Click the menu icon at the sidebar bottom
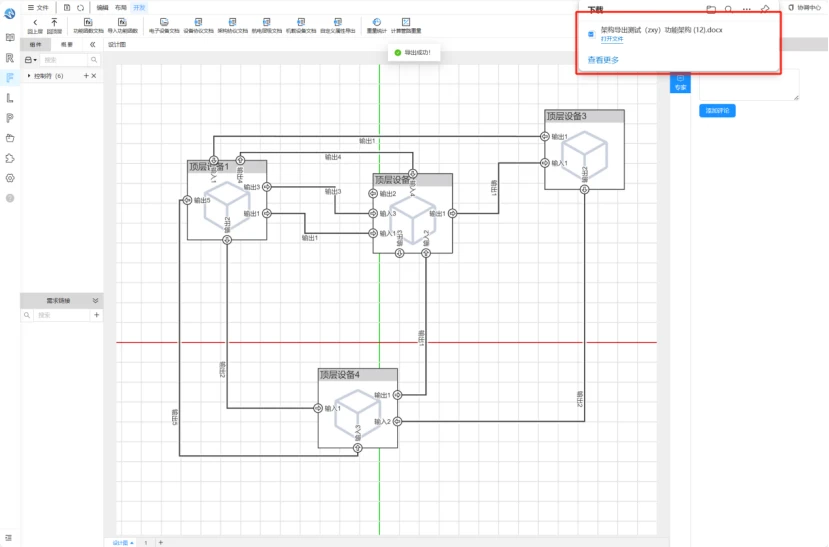Screen dimensions: 829x547 (8, 538)
